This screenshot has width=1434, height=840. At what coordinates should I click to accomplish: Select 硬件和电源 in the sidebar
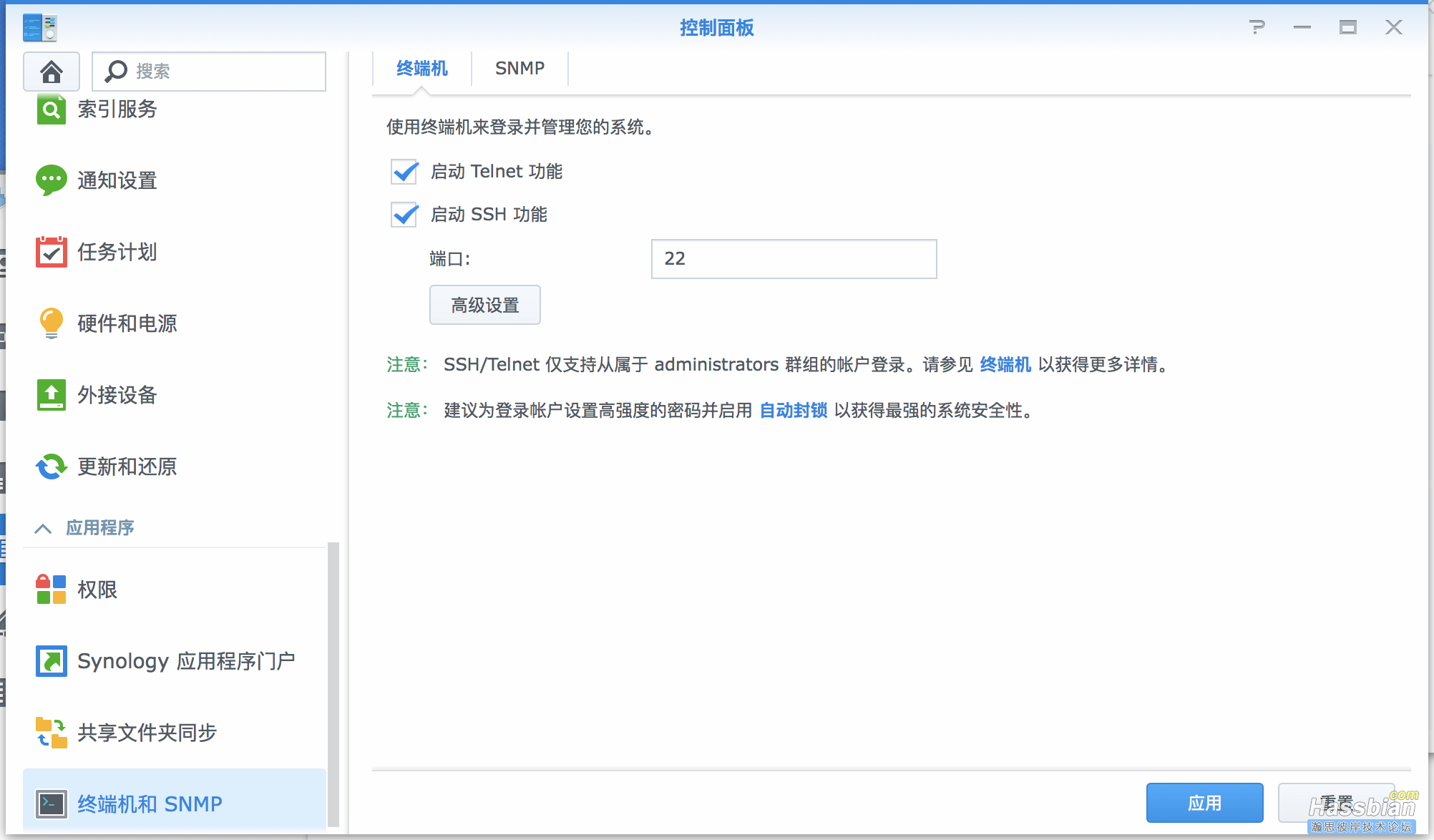point(175,323)
